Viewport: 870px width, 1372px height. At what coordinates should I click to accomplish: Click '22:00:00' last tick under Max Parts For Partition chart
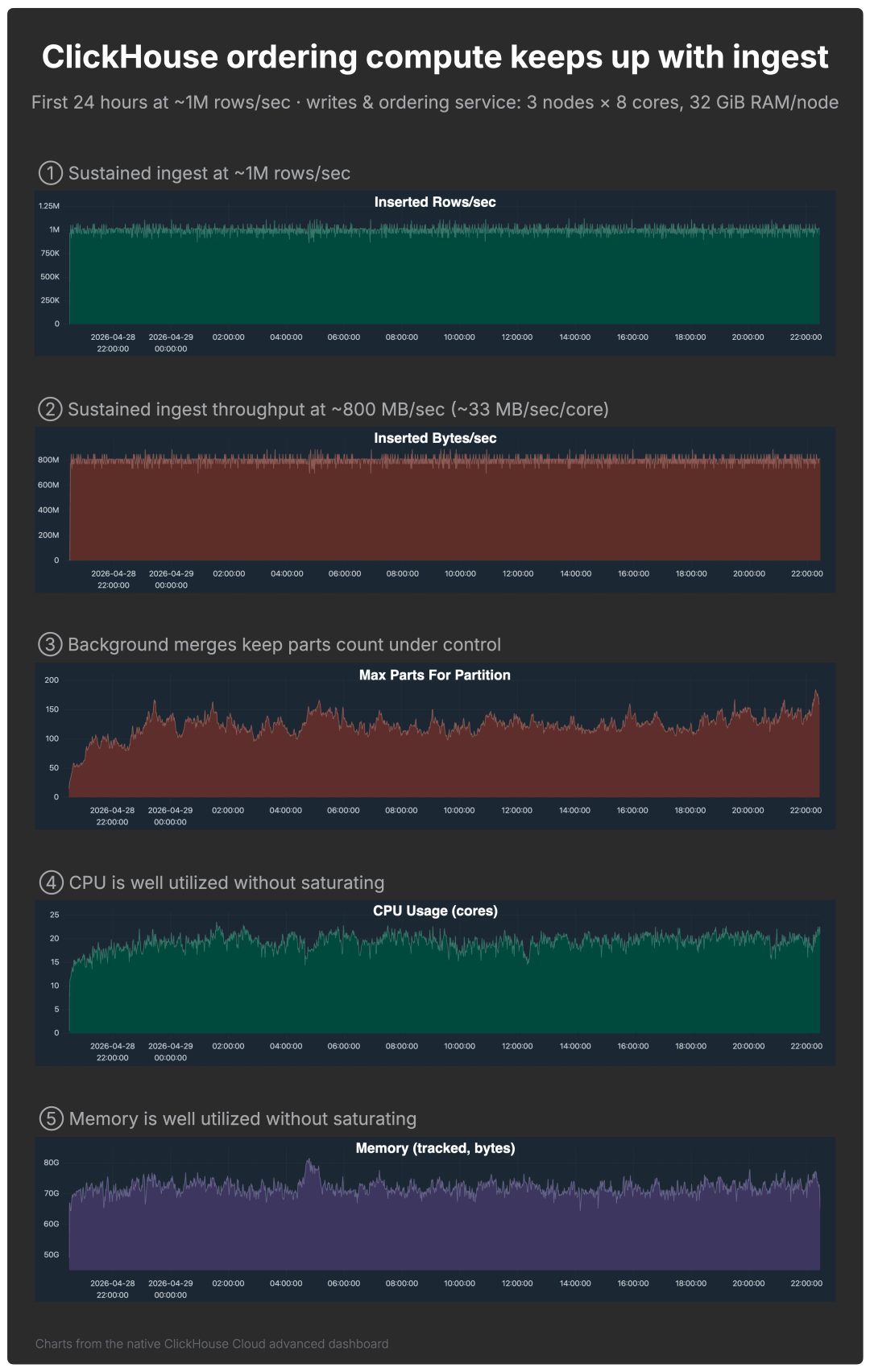pos(806,810)
